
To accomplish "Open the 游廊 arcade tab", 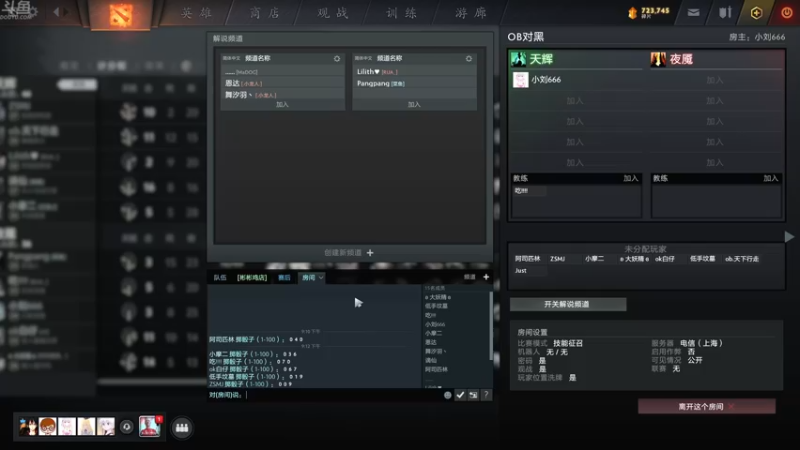I will (x=471, y=13).
